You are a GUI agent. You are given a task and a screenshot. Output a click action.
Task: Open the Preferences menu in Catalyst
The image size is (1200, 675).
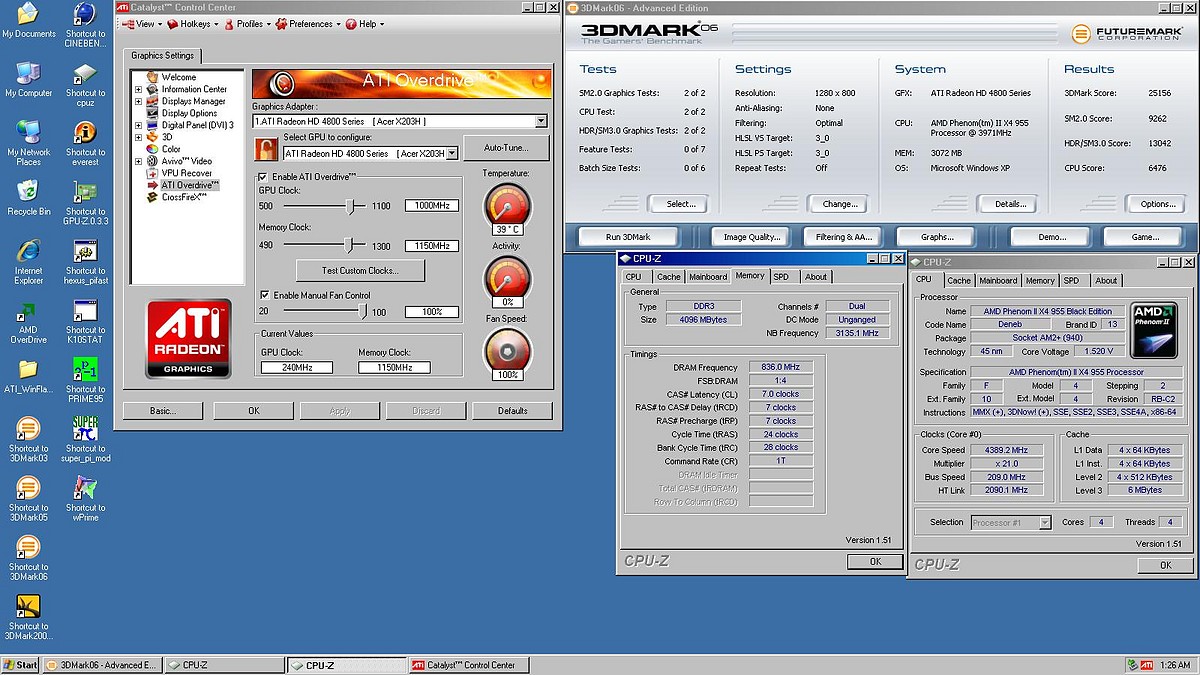click(310, 24)
